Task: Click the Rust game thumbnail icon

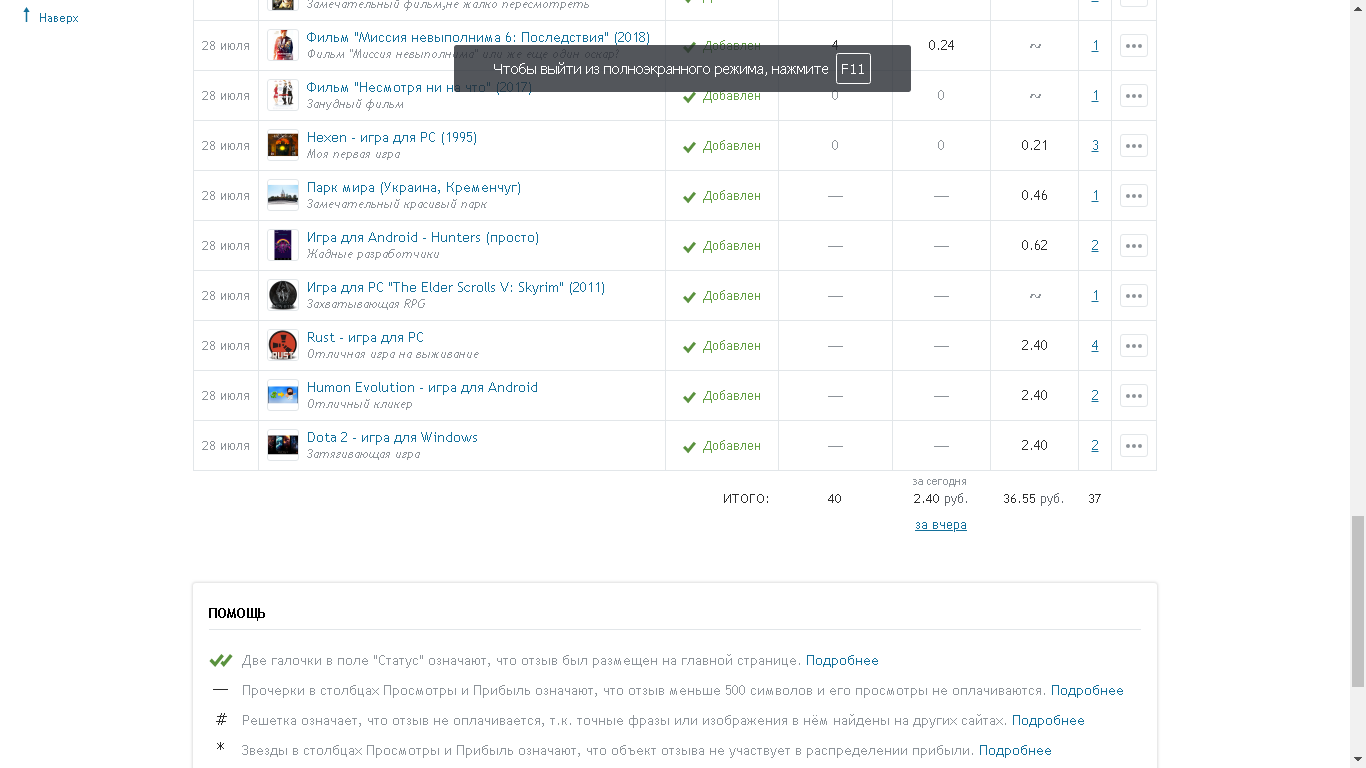Action: (x=283, y=346)
